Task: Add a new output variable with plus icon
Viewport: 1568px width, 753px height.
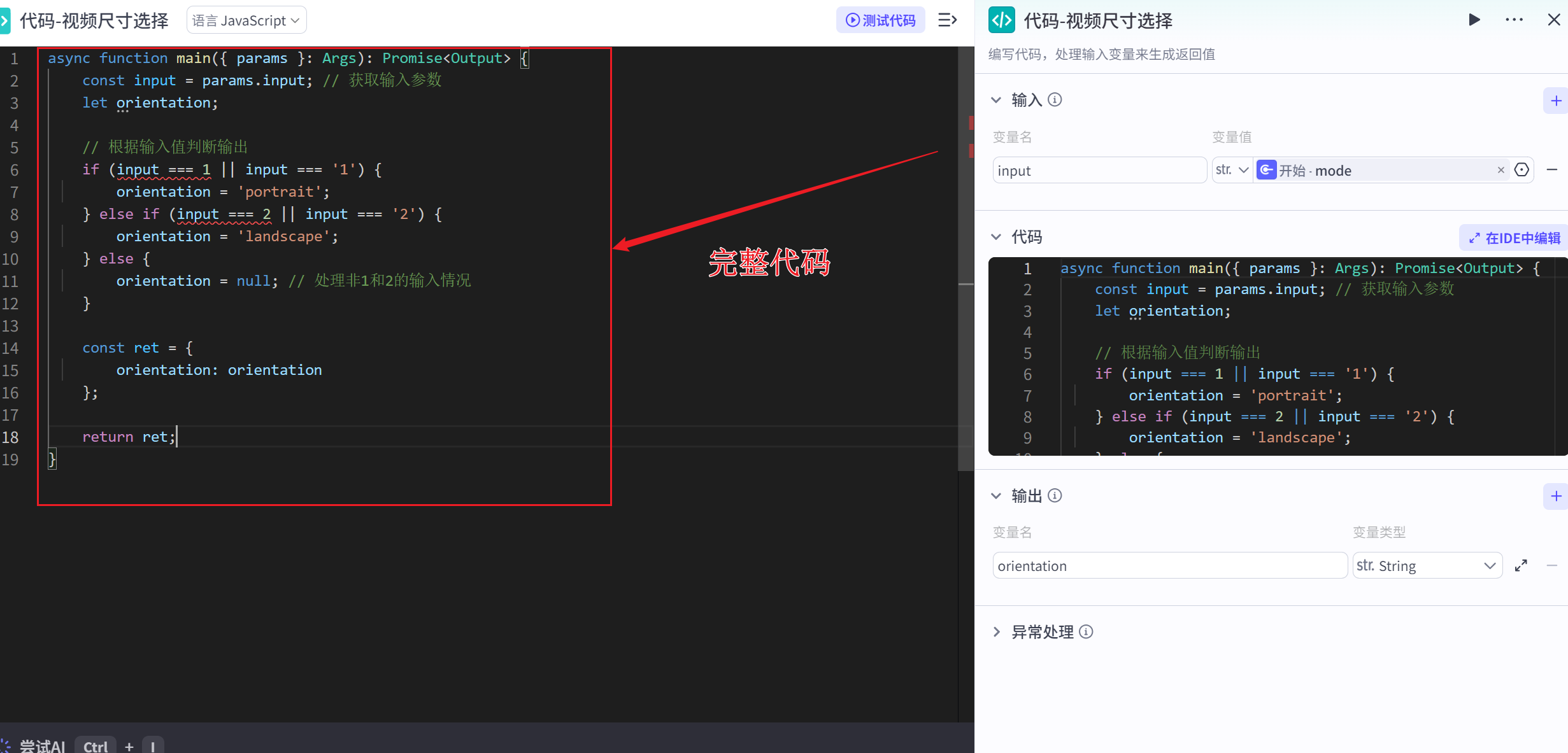Action: coord(1556,496)
